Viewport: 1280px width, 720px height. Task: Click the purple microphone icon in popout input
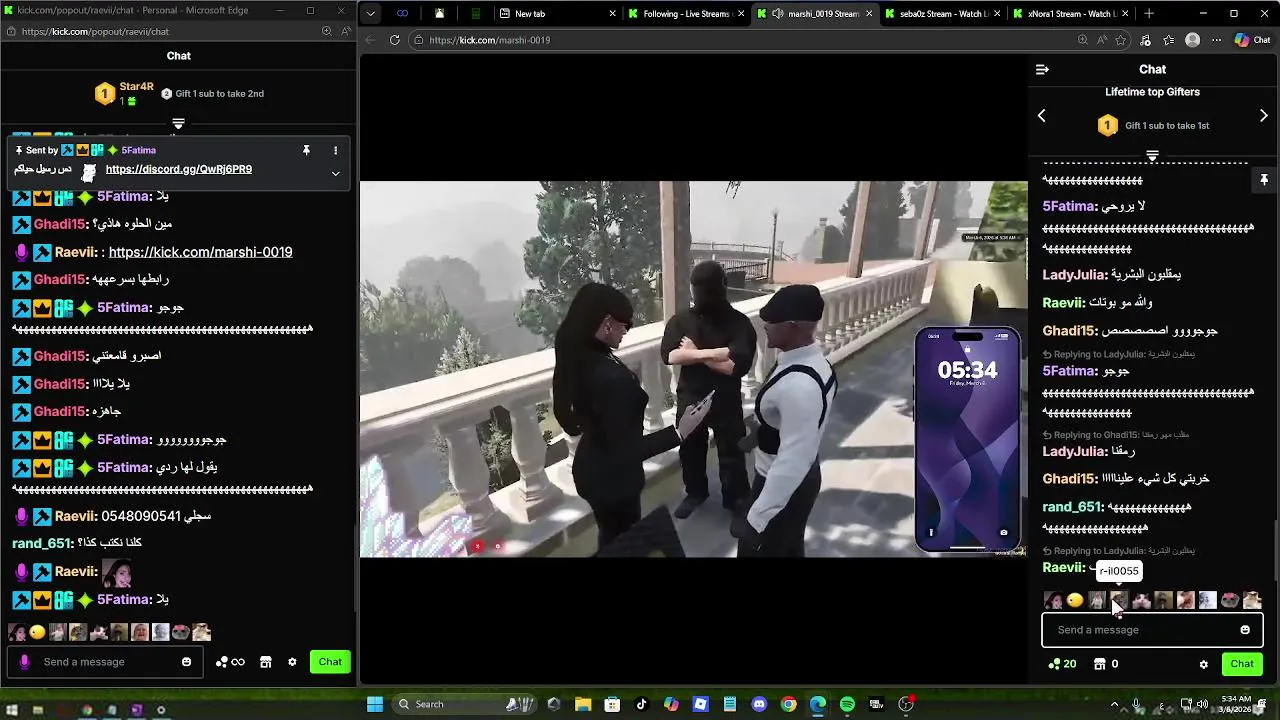point(24,662)
